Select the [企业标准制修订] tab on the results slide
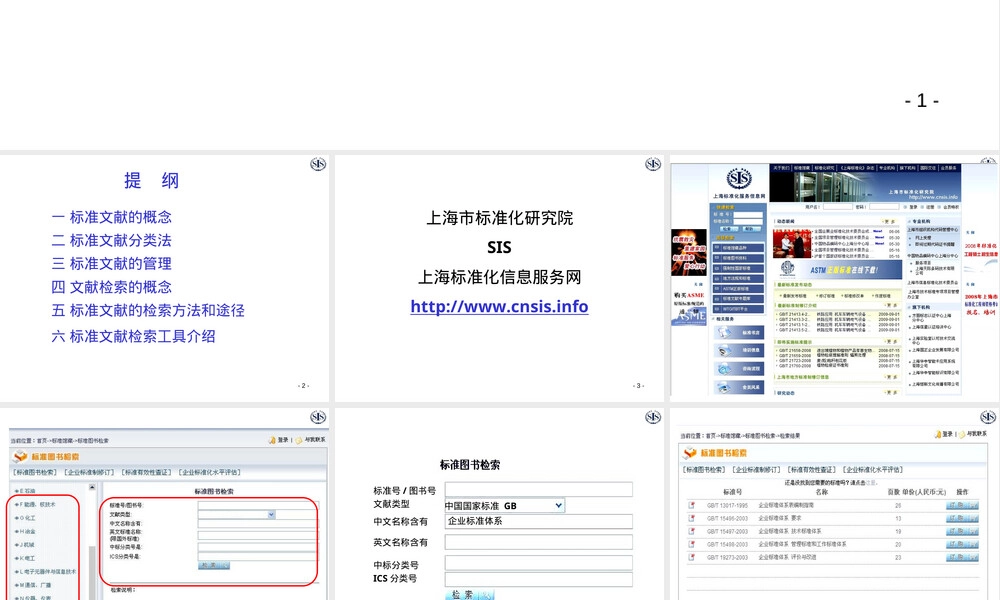Image resolution: width=1000 pixels, height=600 pixels. point(756,469)
